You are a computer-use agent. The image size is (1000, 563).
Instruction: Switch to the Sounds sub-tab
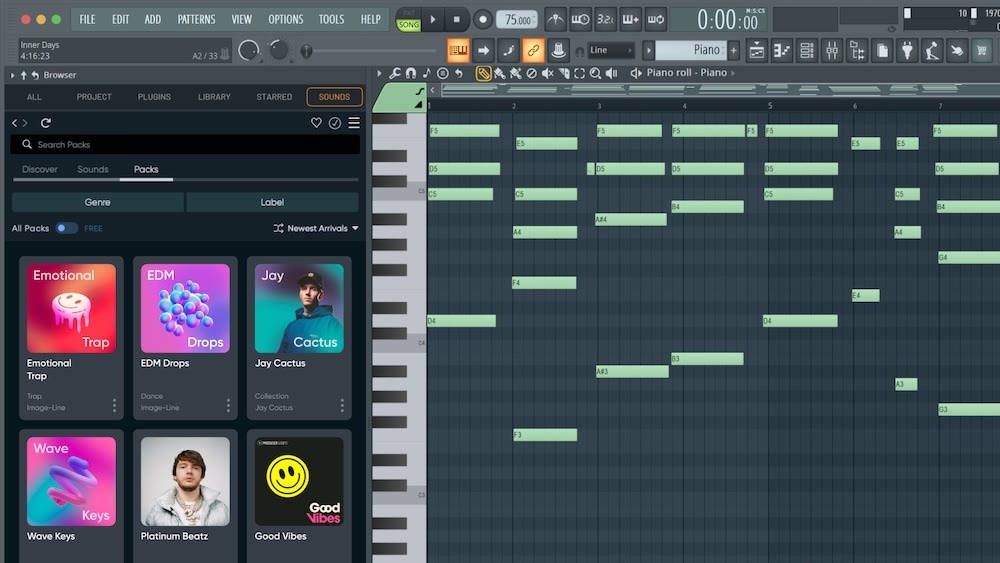[x=92, y=170]
